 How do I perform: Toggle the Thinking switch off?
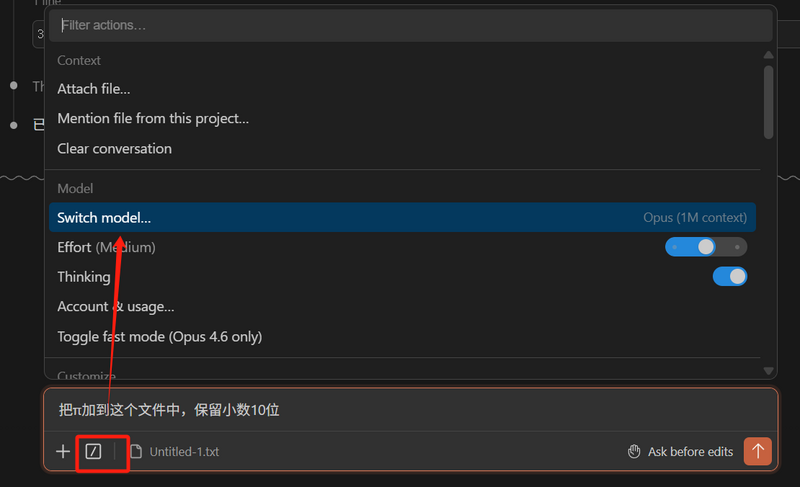coord(730,277)
